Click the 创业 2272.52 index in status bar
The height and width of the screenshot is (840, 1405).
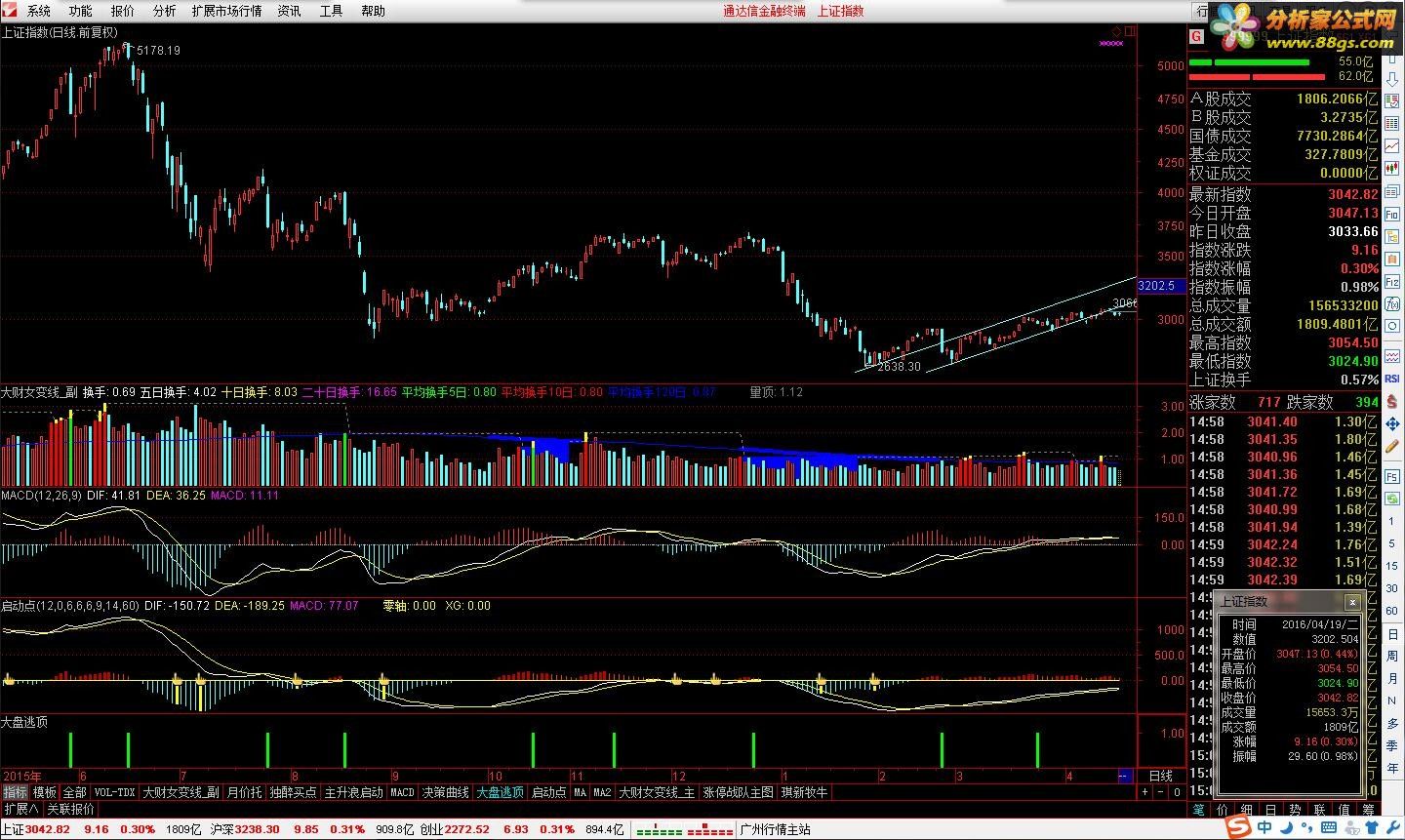click(x=455, y=829)
